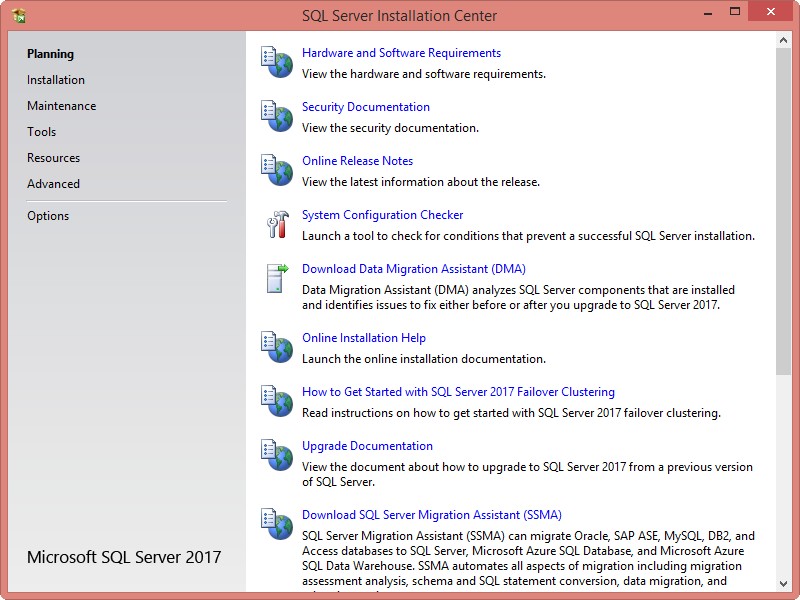800x600 pixels.
Task: Open the Maintenance page
Action: (x=62, y=106)
